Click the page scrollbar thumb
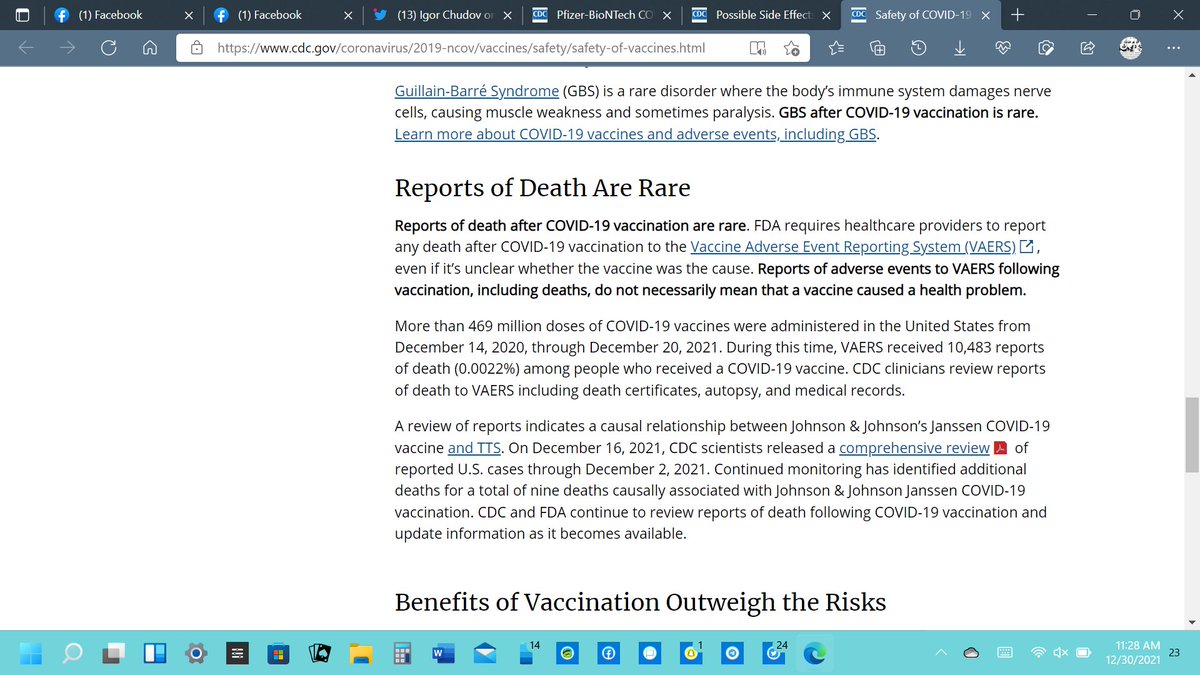 coord(1190,435)
